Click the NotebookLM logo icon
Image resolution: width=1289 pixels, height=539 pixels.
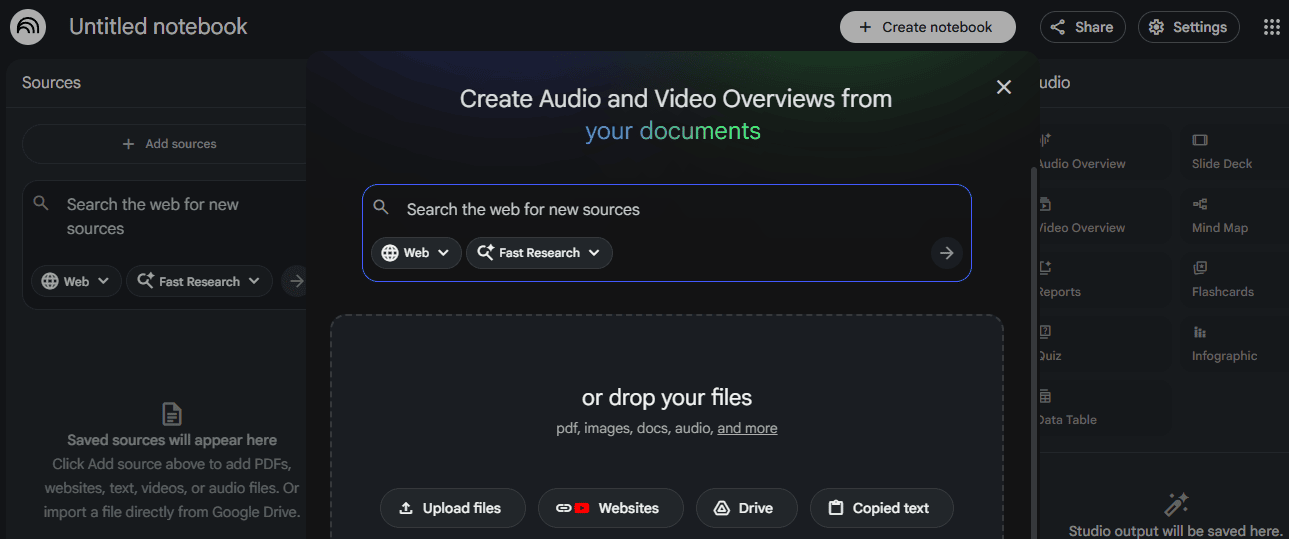(28, 27)
